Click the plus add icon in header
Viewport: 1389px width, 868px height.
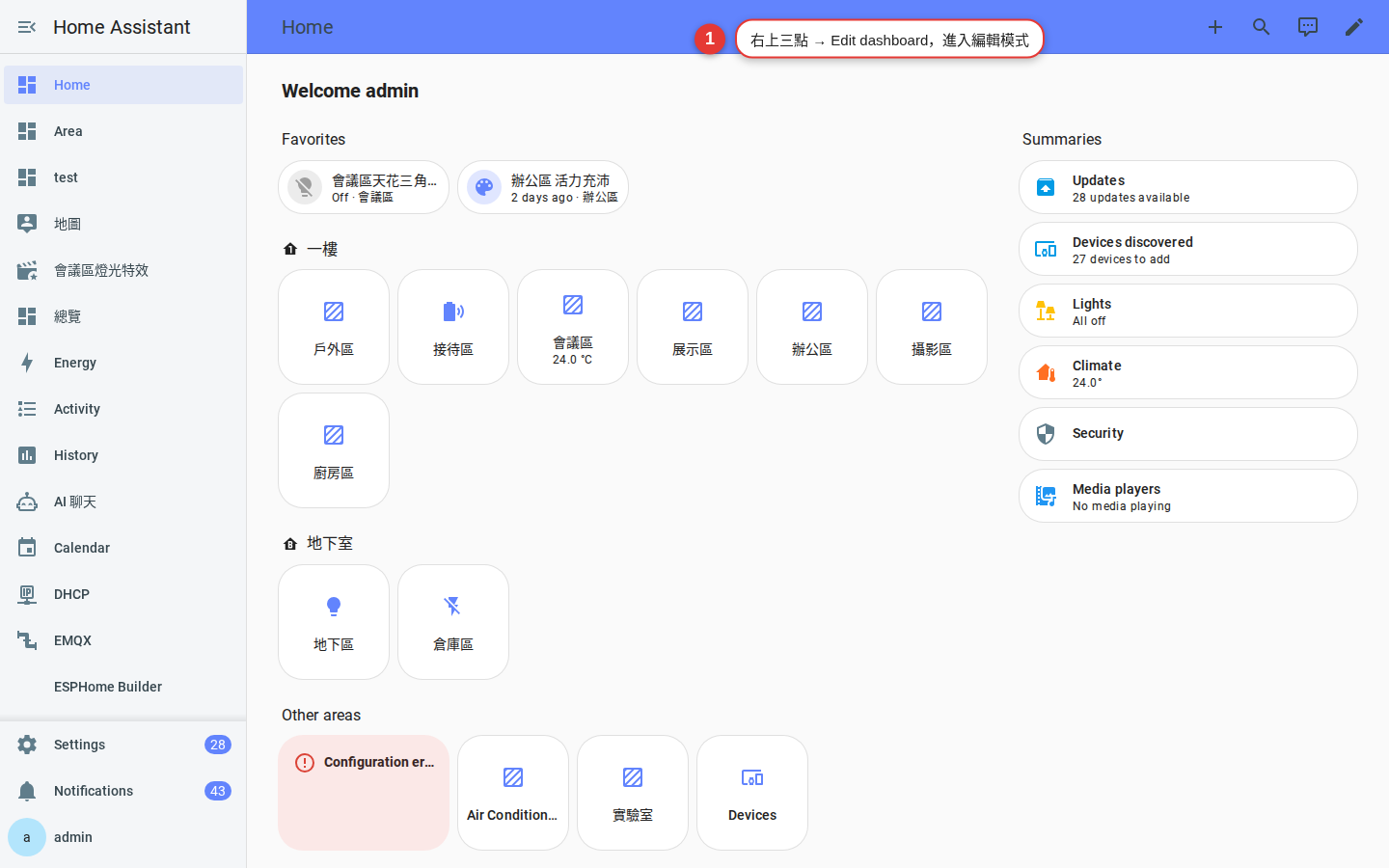click(1215, 27)
